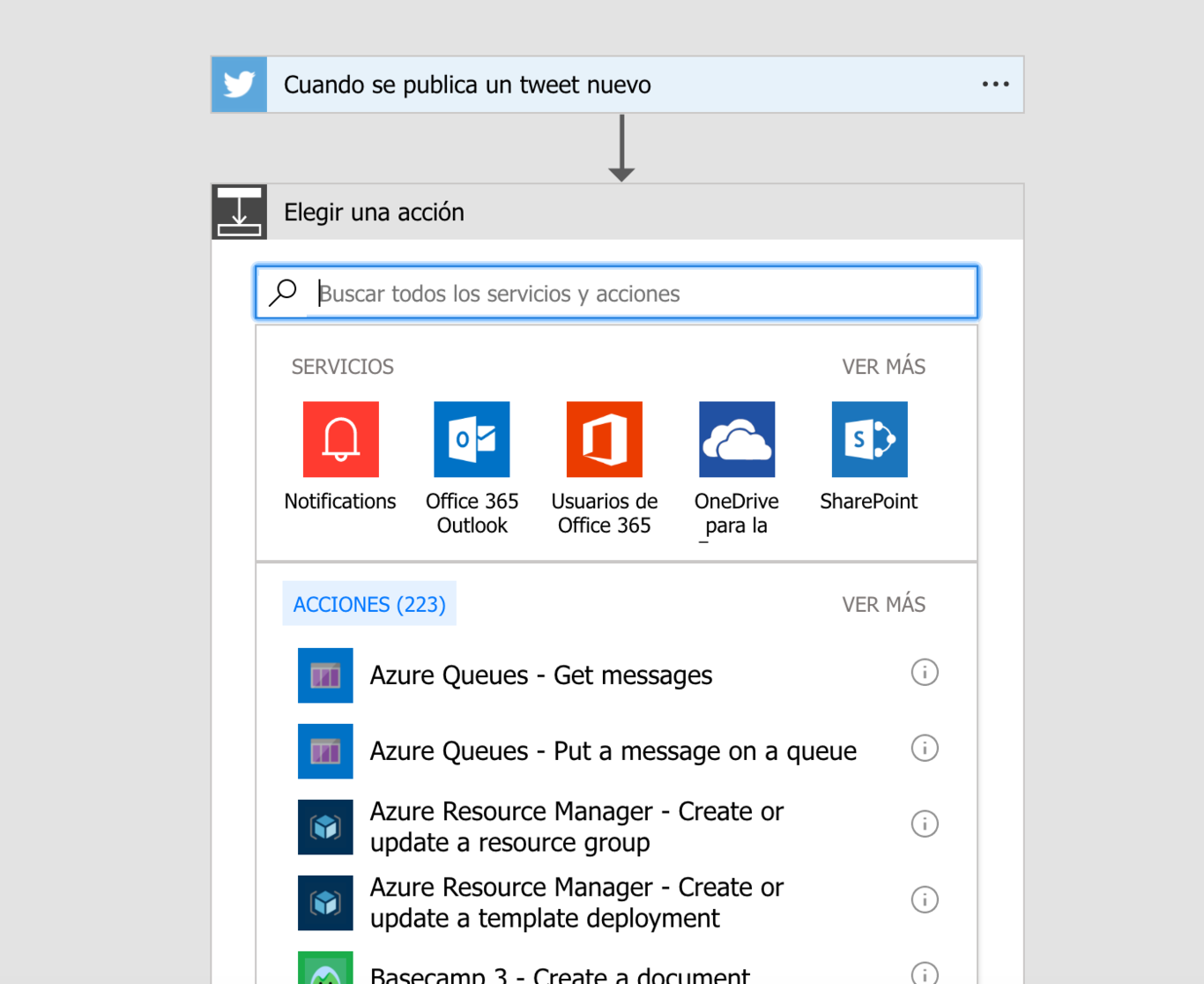The width and height of the screenshot is (1204, 984).
Task: Click the Twitter bird icon on trigger
Action: [239, 85]
